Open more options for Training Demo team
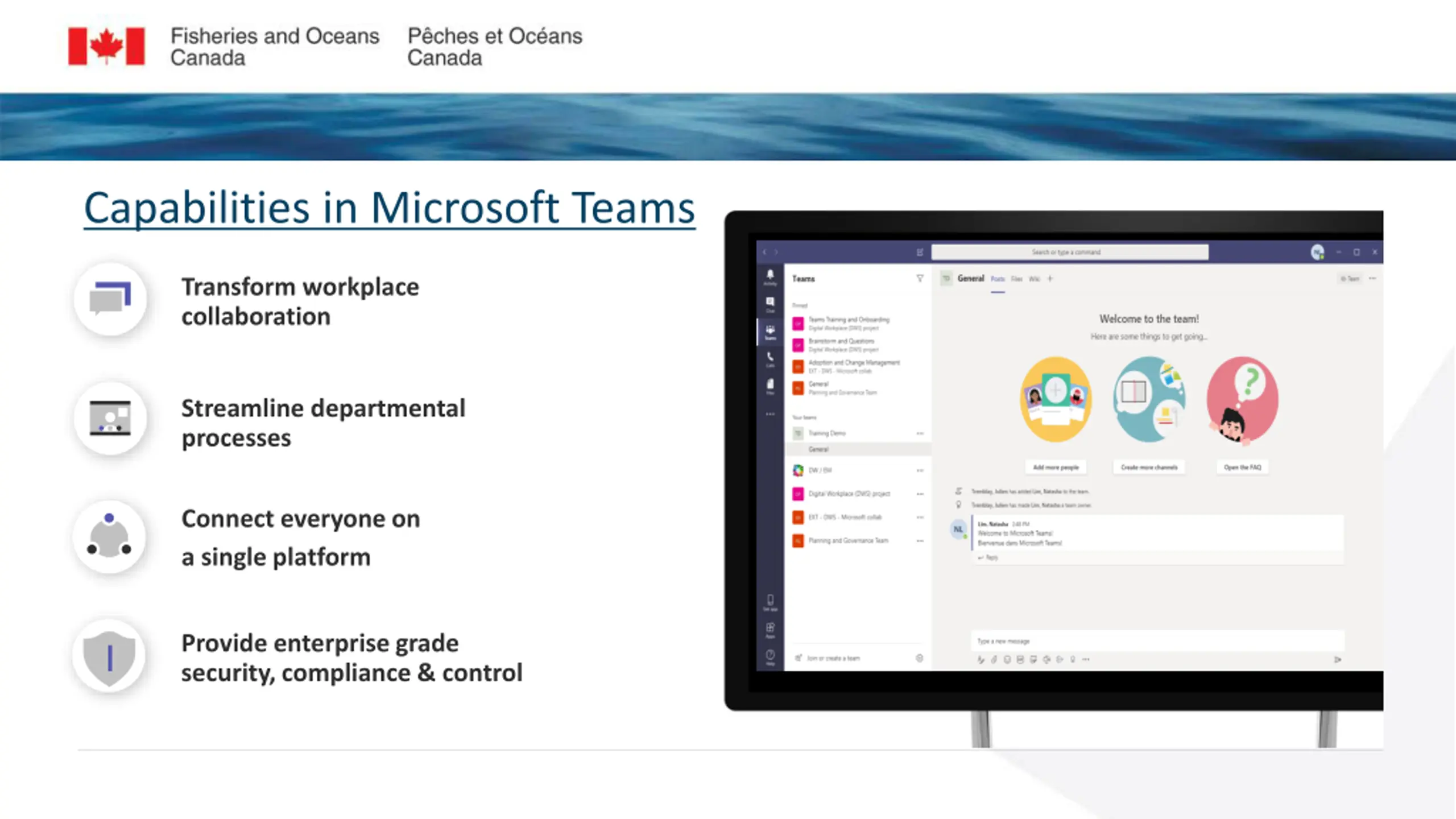 point(920,433)
